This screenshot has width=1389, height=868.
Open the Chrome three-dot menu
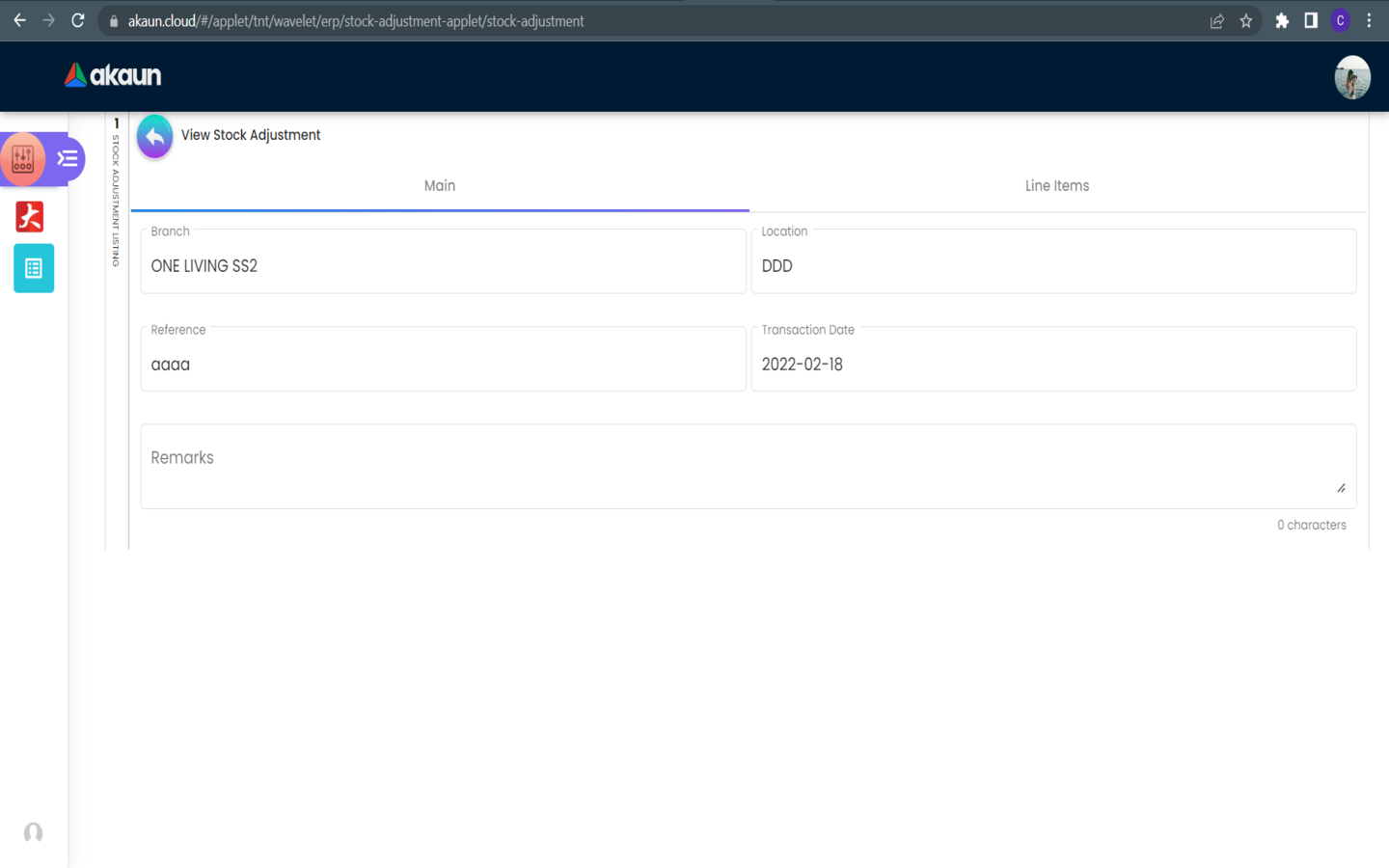(1369, 20)
